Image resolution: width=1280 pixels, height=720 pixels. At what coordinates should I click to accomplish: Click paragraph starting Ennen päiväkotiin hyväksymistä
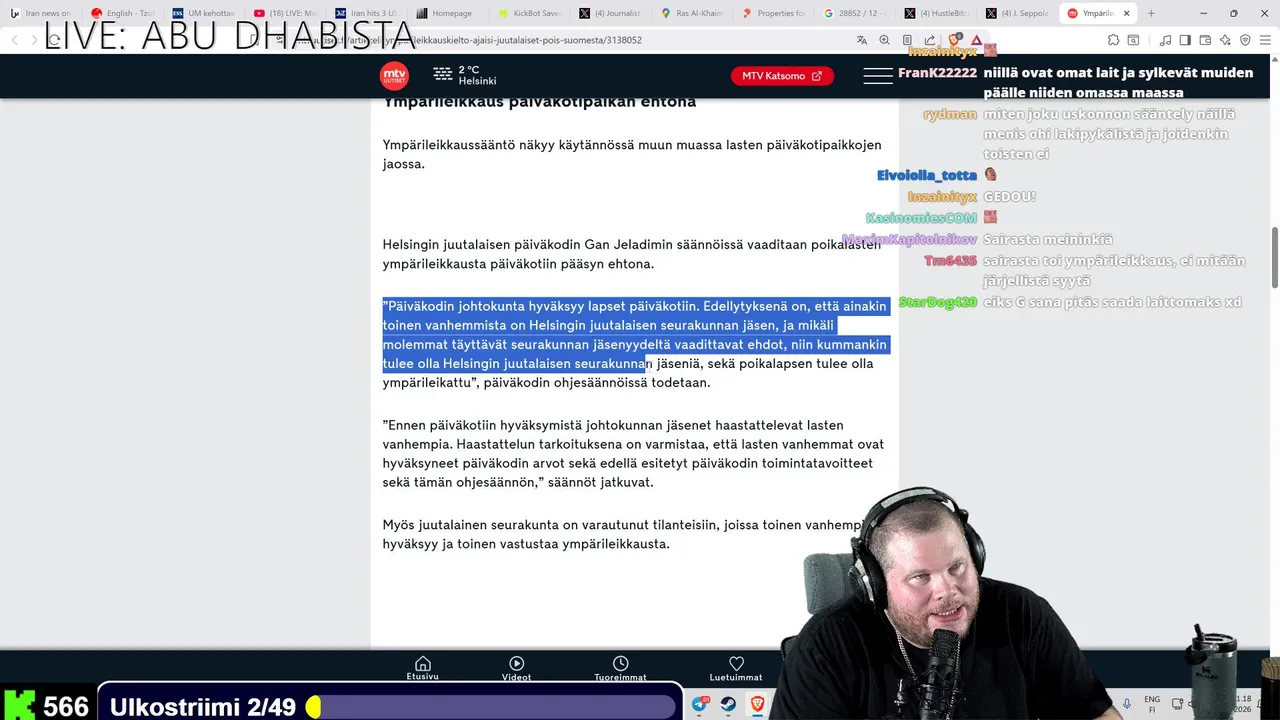(x=633, y=453)
